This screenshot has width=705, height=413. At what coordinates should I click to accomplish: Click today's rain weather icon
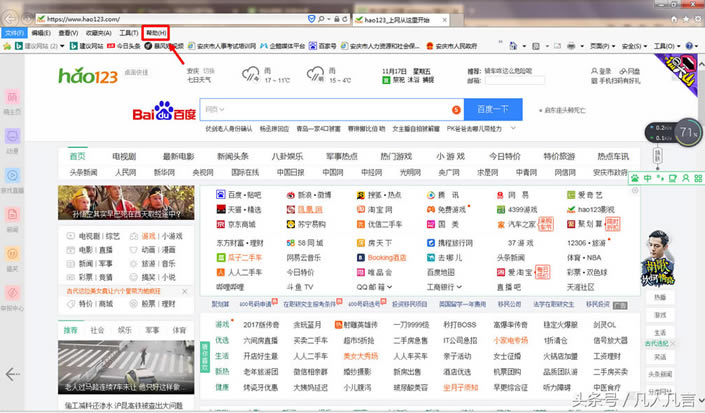click(x=249, y=74)
